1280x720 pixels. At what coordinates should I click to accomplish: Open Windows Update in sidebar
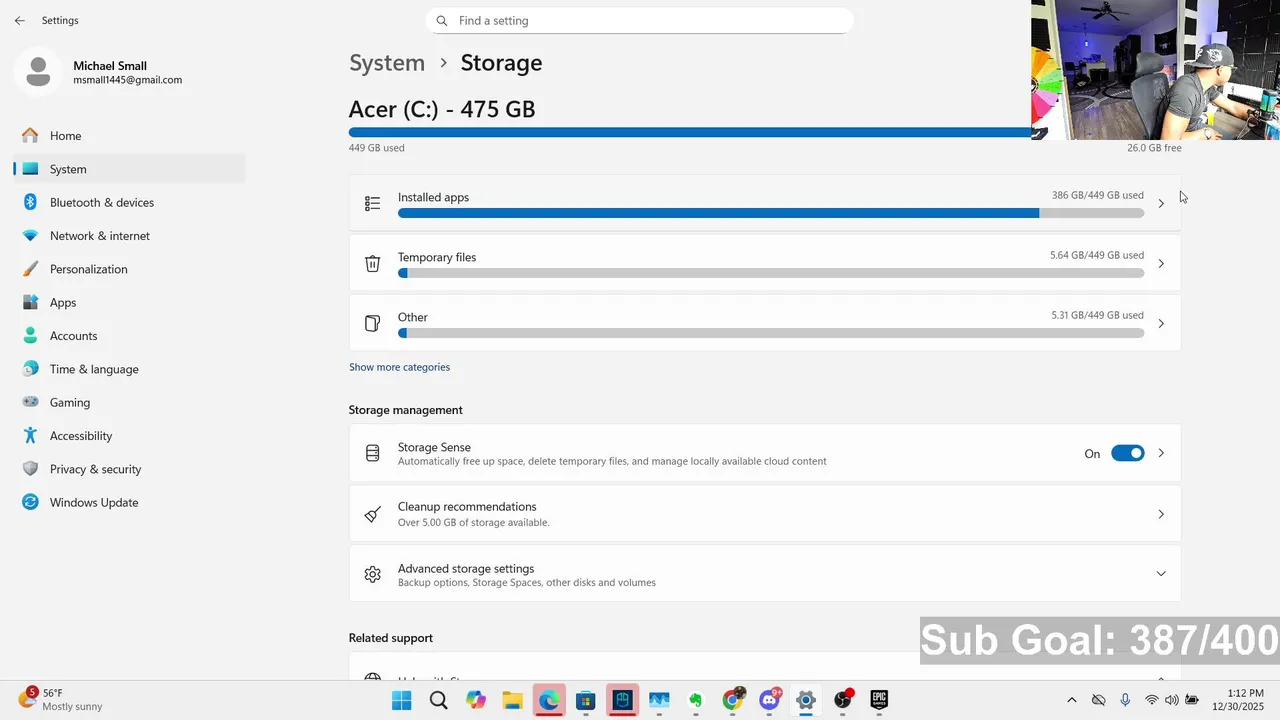[x=94, y=502]
